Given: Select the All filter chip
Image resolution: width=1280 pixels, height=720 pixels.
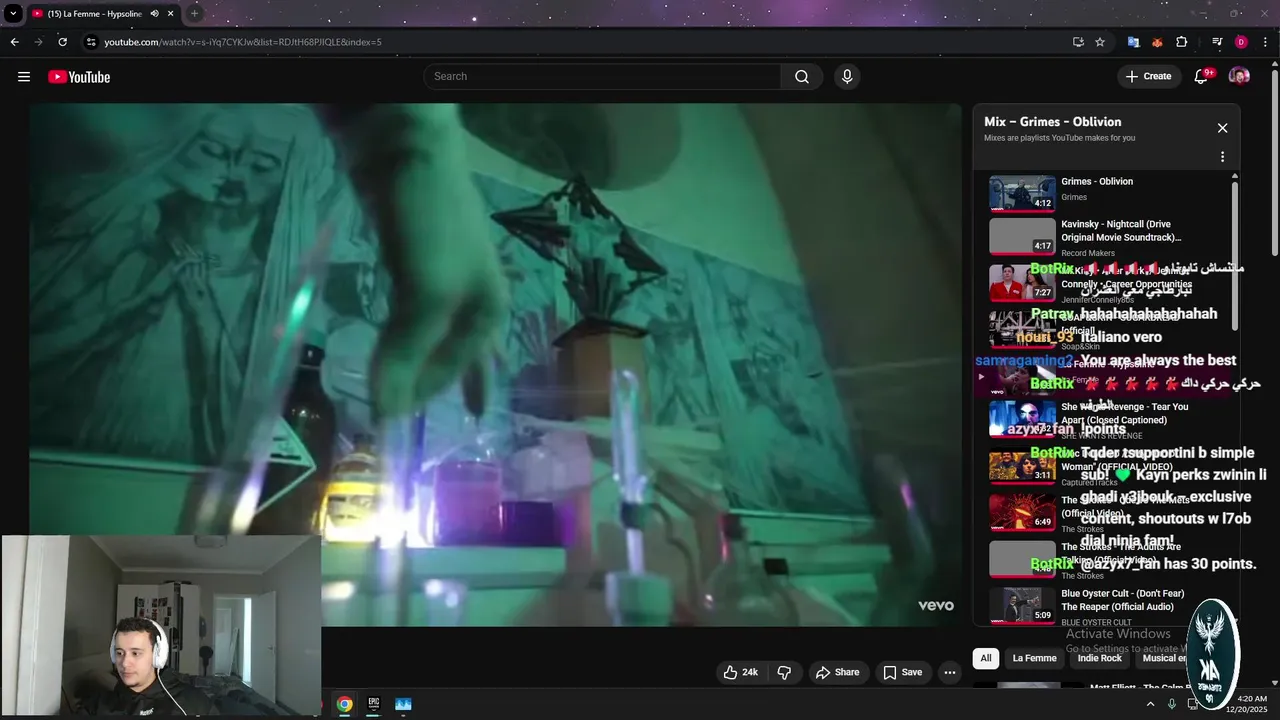Looking at the screenshot, I should [986, 658].
